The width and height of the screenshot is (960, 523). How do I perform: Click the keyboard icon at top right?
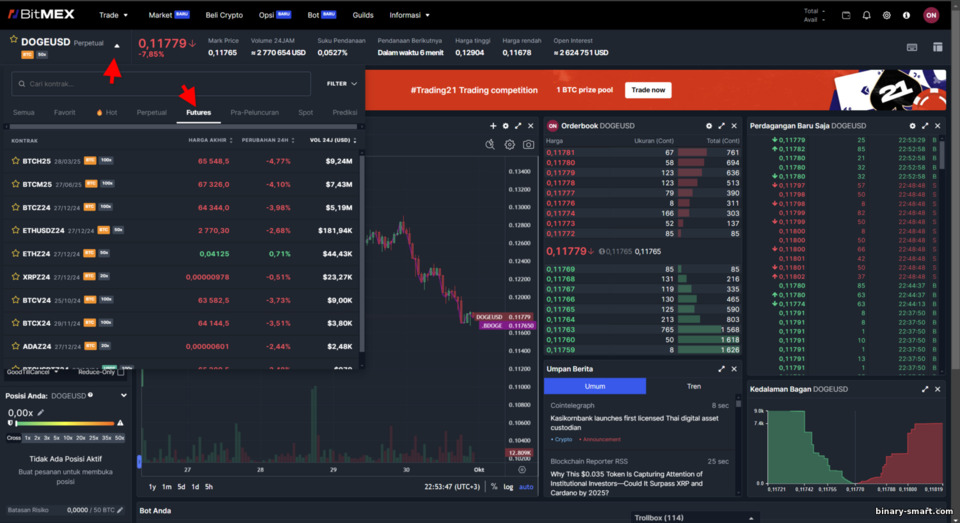[912, 47]
